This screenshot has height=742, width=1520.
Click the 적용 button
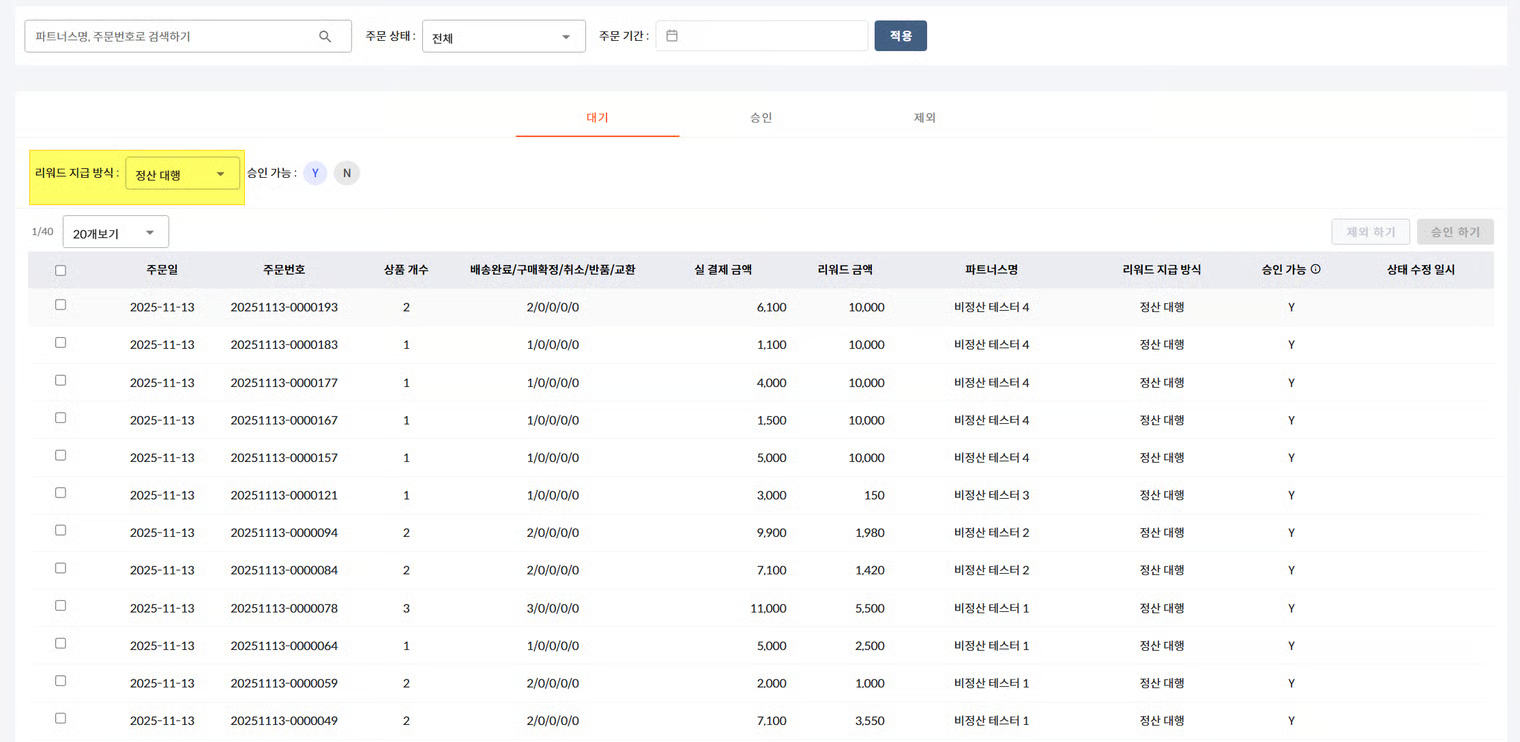pyautogui.click(x=901, y=36)
